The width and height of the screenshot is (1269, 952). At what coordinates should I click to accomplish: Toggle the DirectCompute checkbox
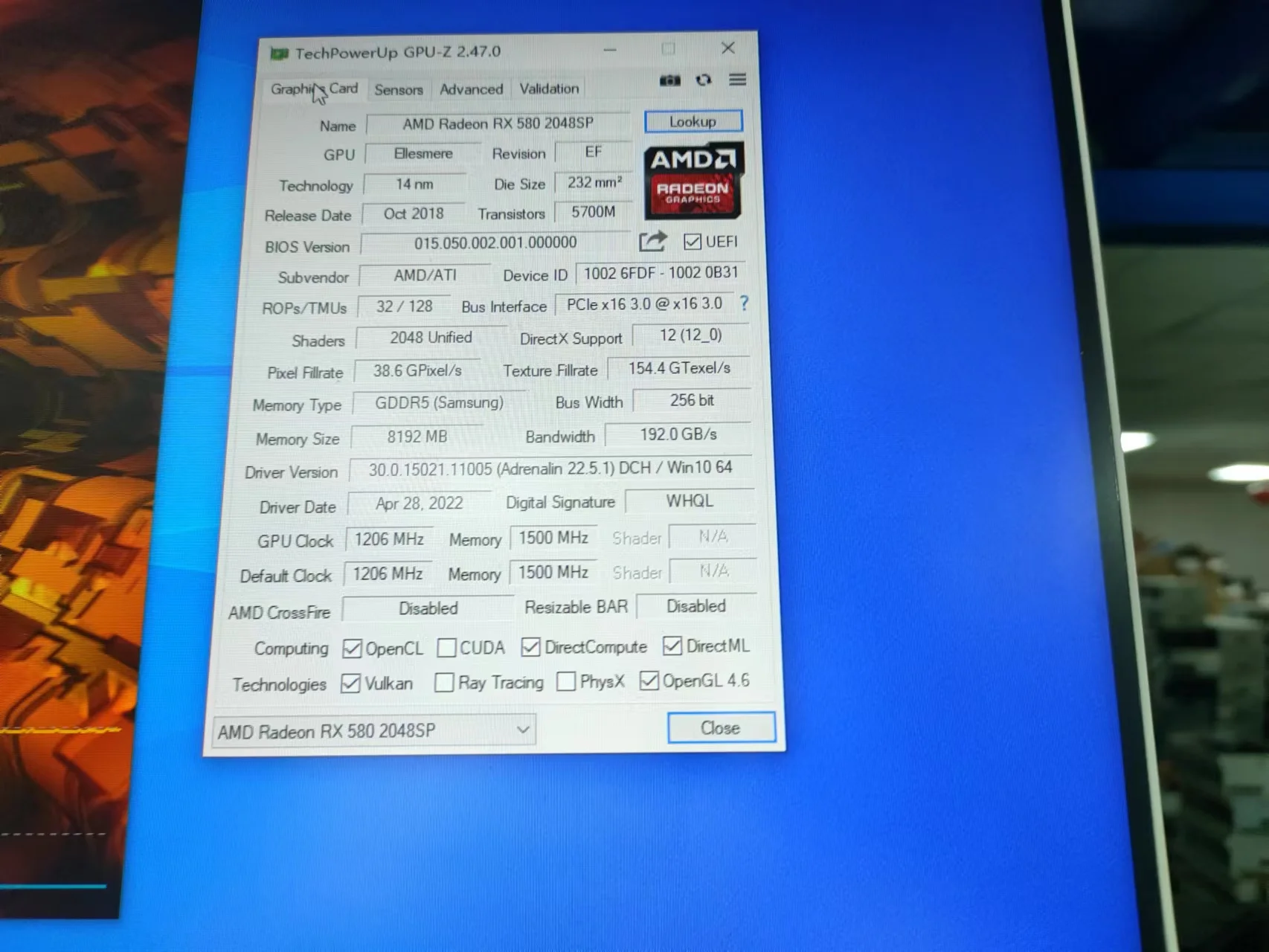tap(530, 647)
